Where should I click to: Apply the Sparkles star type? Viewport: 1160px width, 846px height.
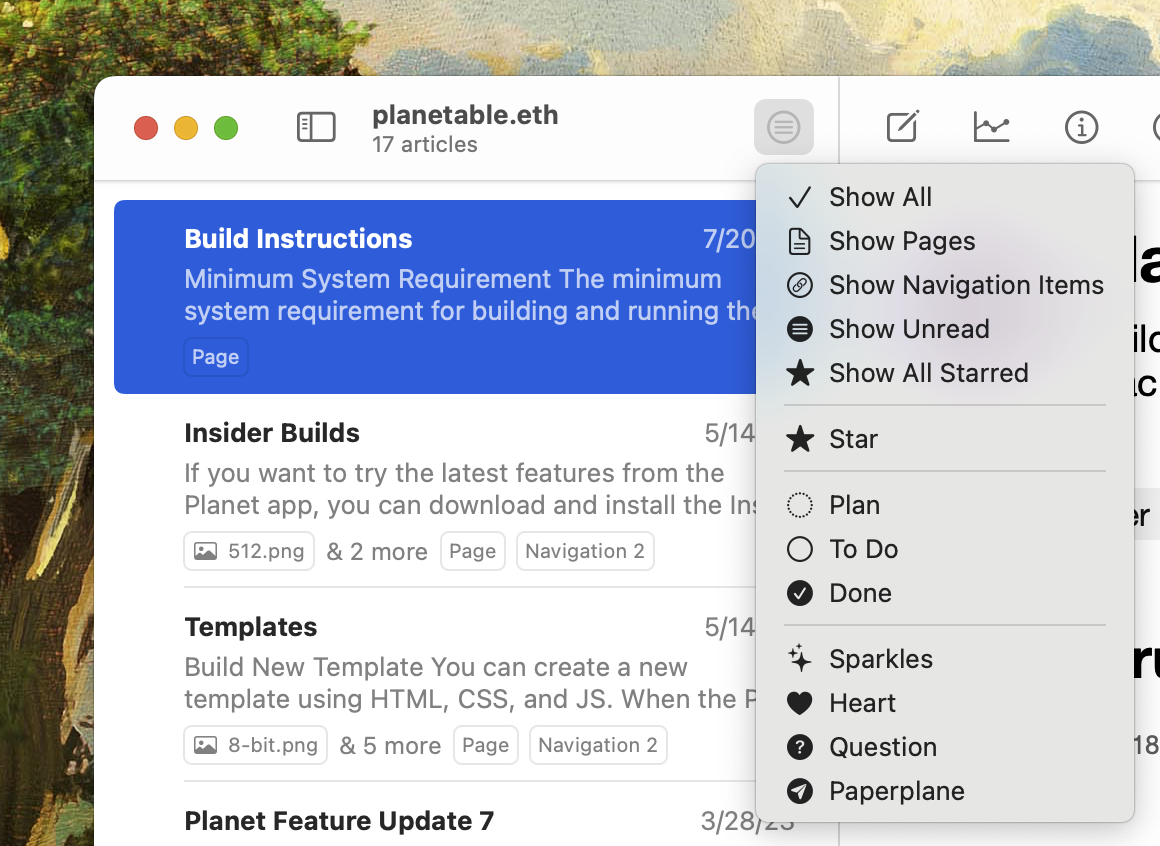(x=880, y=659)
